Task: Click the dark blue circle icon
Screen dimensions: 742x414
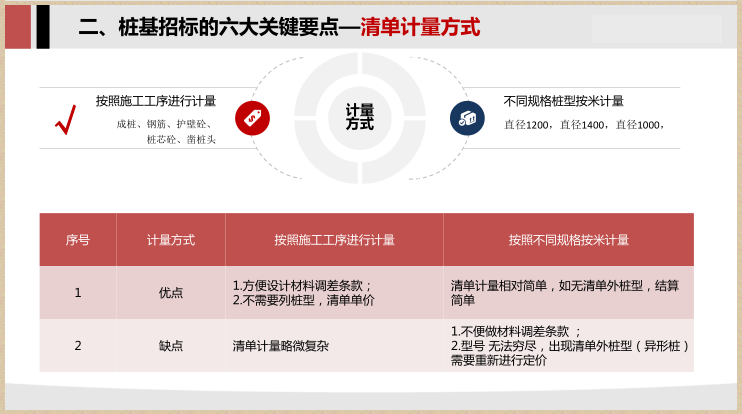Action: coord(467,118)
